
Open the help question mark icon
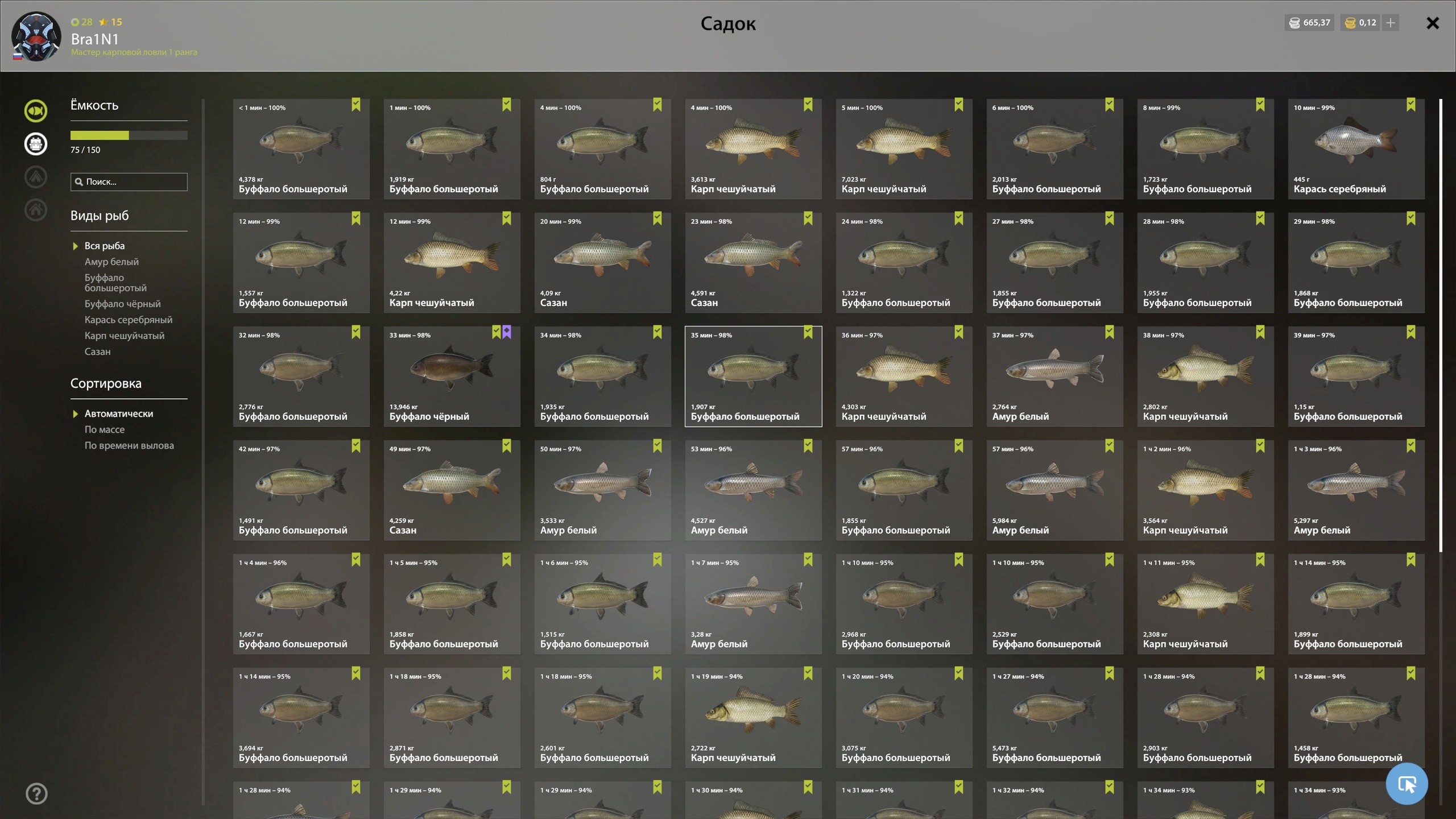click(x=36, y=793)
